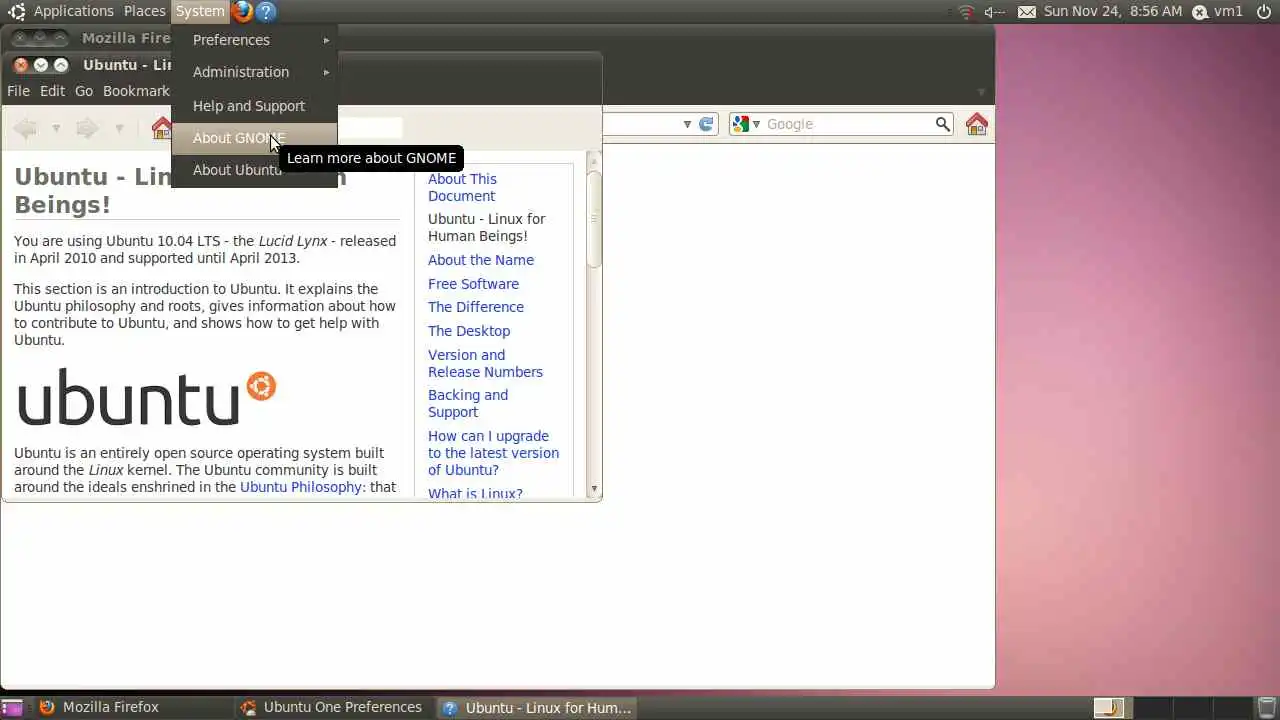Open the wireless network indicator
1280x720 pixels.
click(966, 12)
